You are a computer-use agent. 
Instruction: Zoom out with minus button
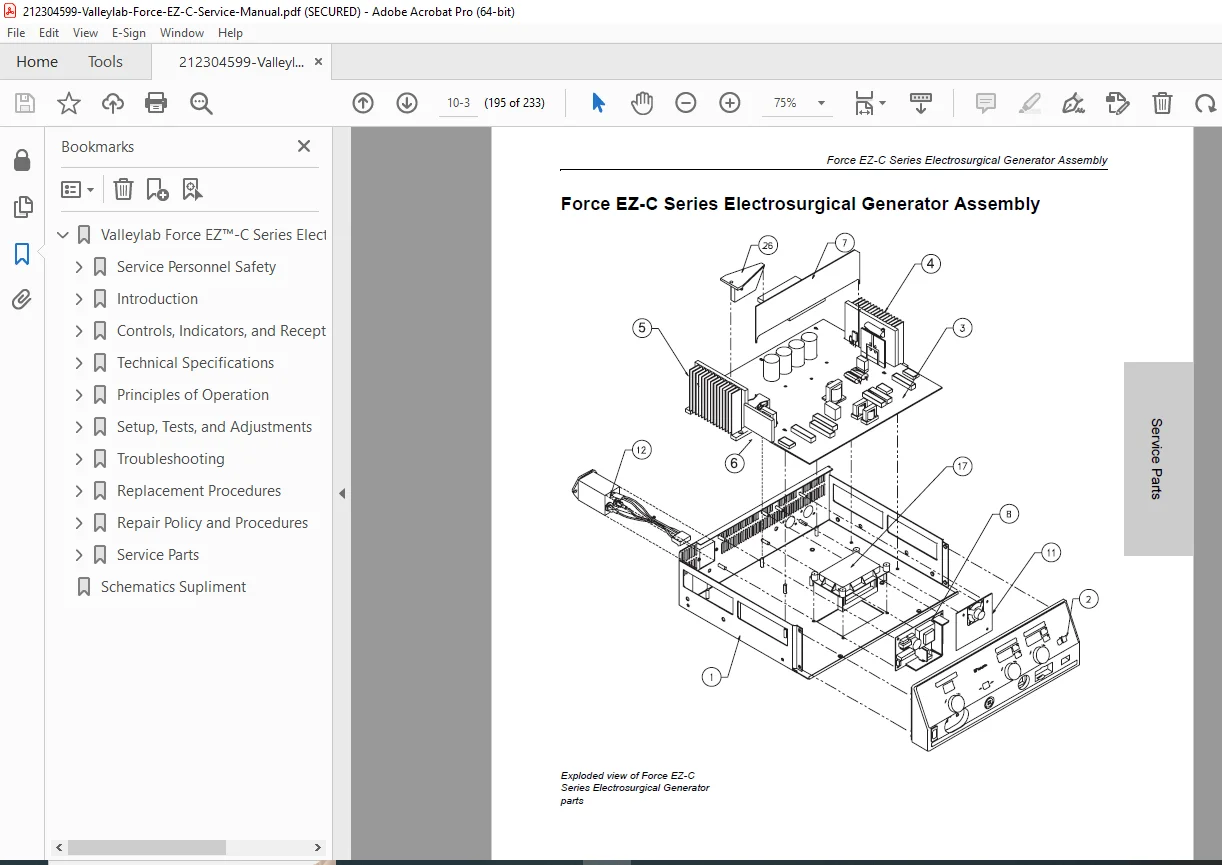[x=686, y=103]
